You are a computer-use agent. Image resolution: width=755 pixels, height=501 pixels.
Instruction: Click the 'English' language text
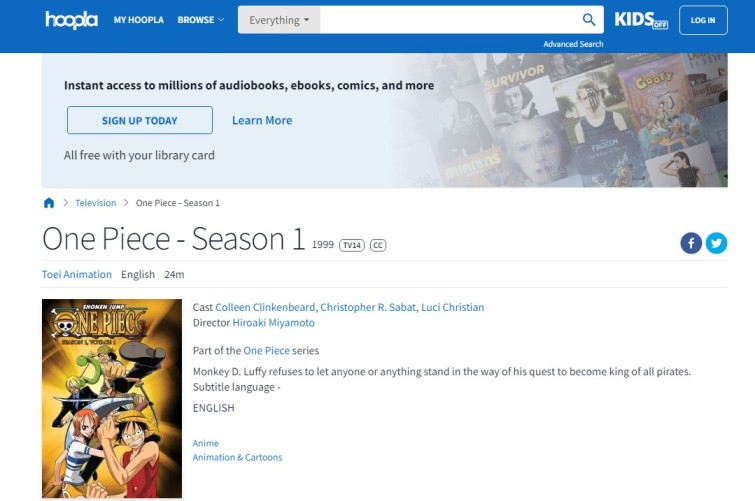click(x=138, y=274)
